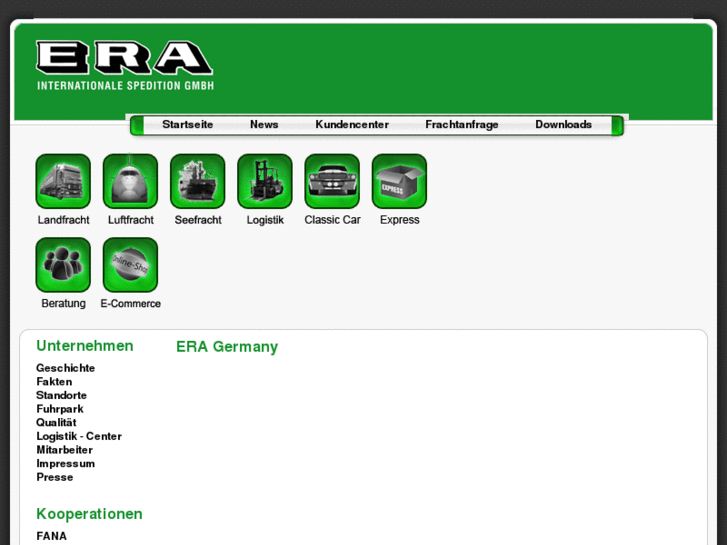The image size is (727, 545).
Task: Click the E-Commerce text label
Action: click(x=131, y=303)
